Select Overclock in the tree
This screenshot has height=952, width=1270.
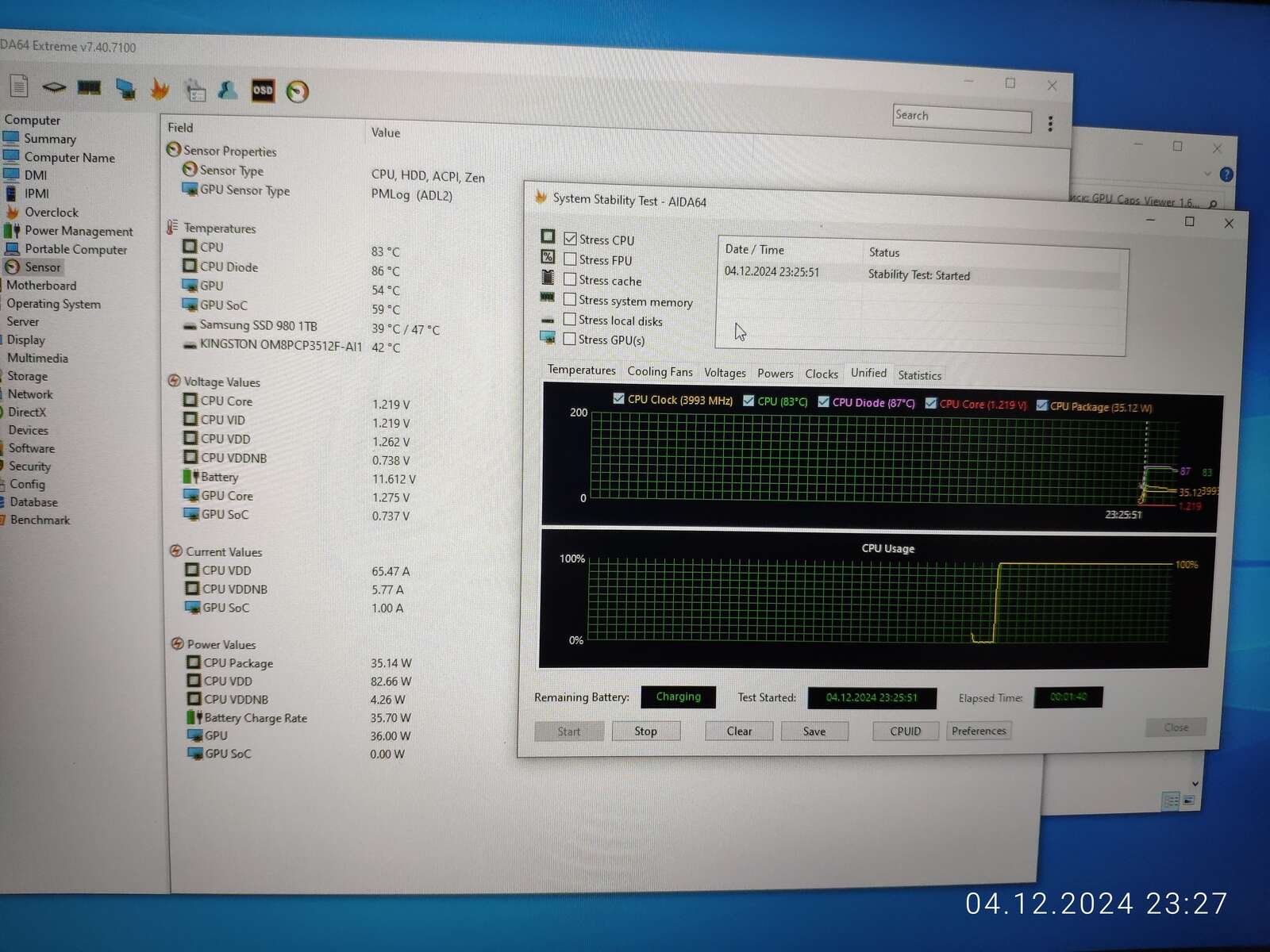(52, 212)
